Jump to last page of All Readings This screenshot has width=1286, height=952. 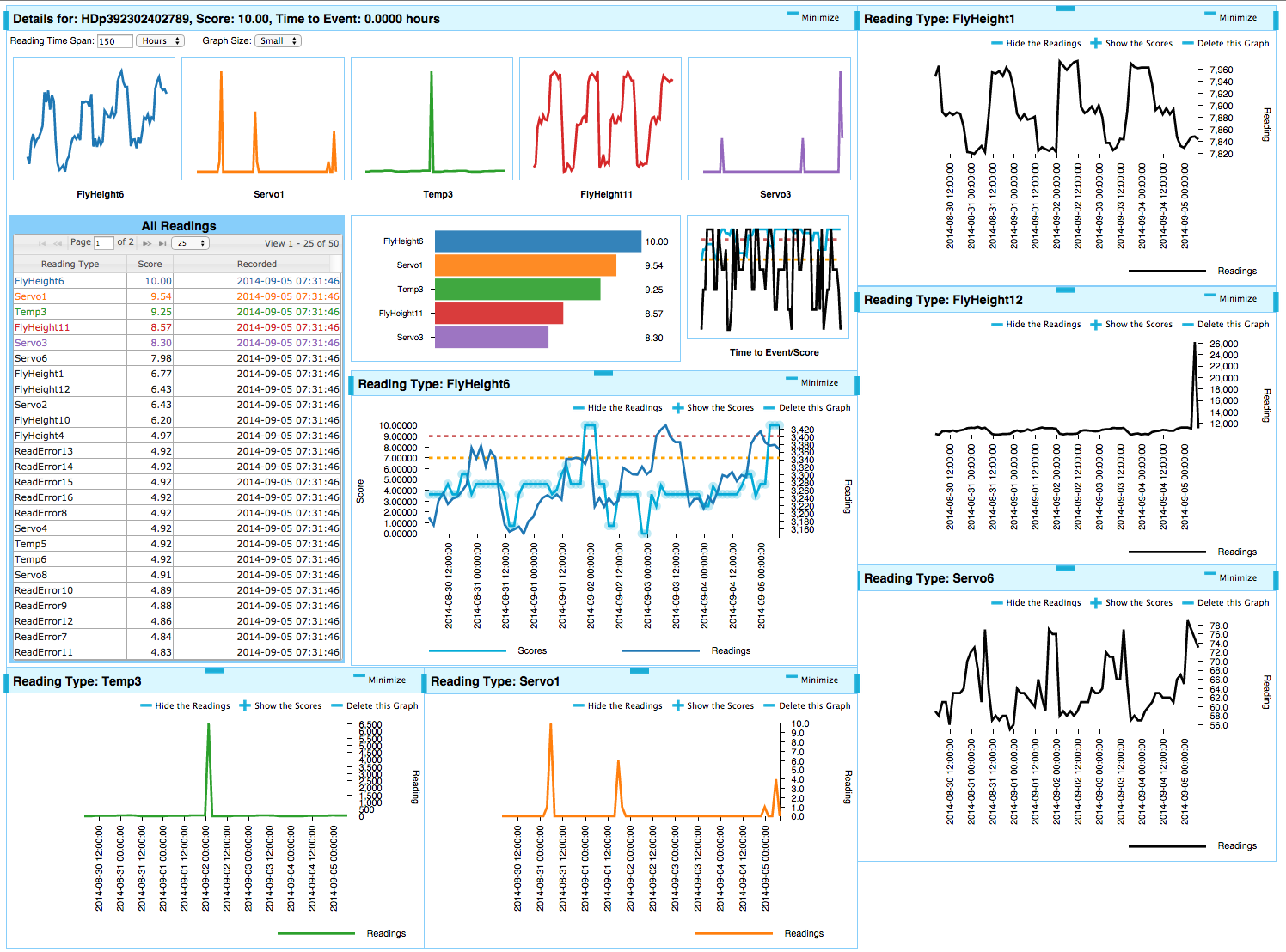[162, 243]
